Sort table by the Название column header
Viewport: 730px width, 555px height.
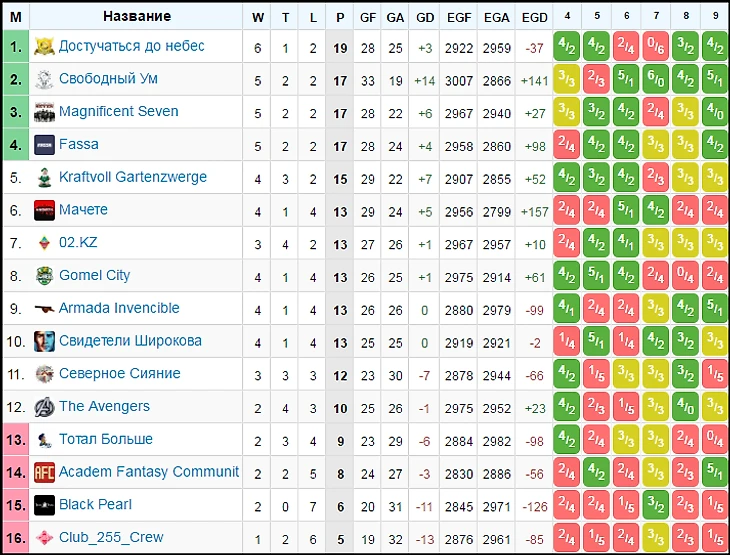tap(137, 17)
